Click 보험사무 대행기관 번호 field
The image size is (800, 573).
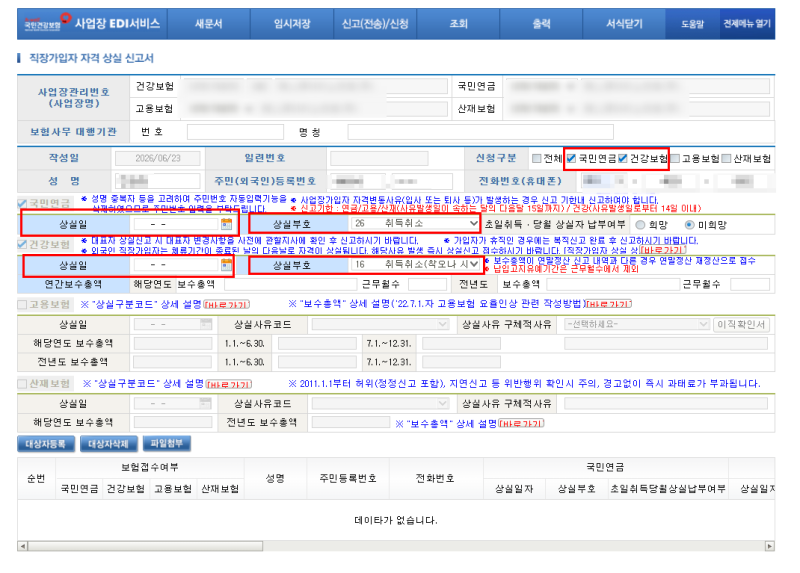pyautogui.click(x=235, y=132)
